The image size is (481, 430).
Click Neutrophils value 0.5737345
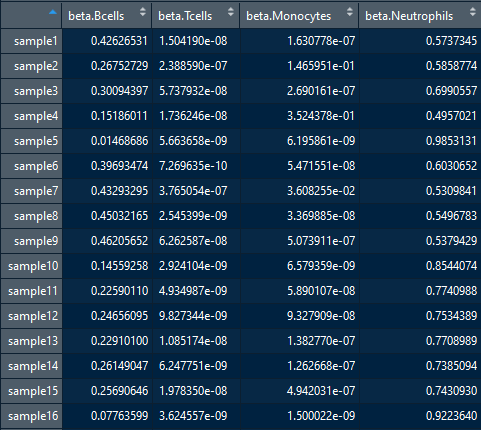tap(451, 41)
